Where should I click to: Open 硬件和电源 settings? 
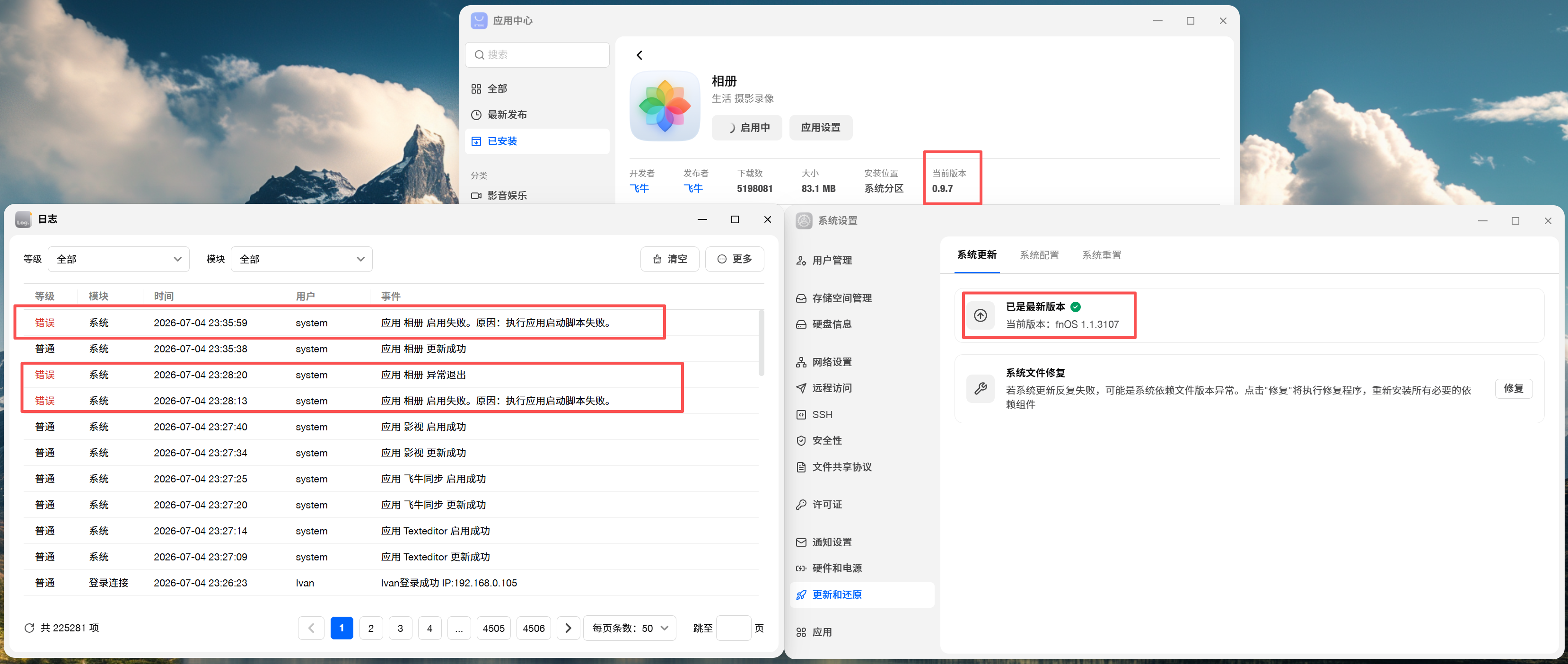[x=862, y=568]
